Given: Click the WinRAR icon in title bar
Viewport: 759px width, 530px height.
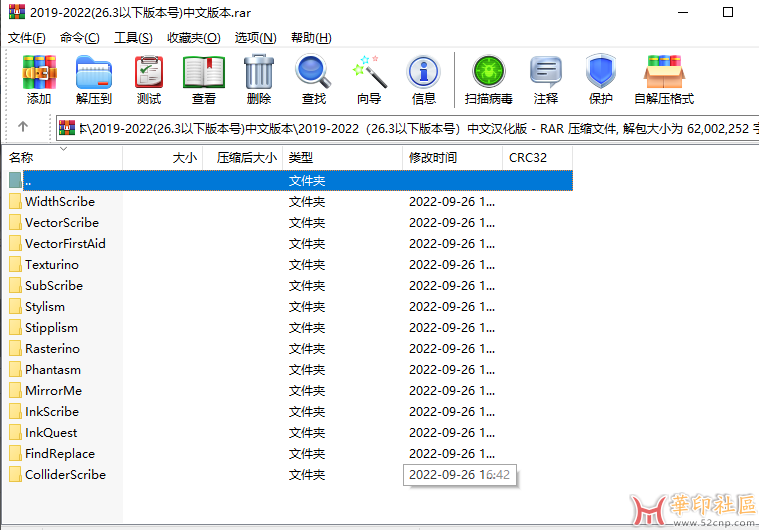Looking at the screenshot, I should click(16, 12).
